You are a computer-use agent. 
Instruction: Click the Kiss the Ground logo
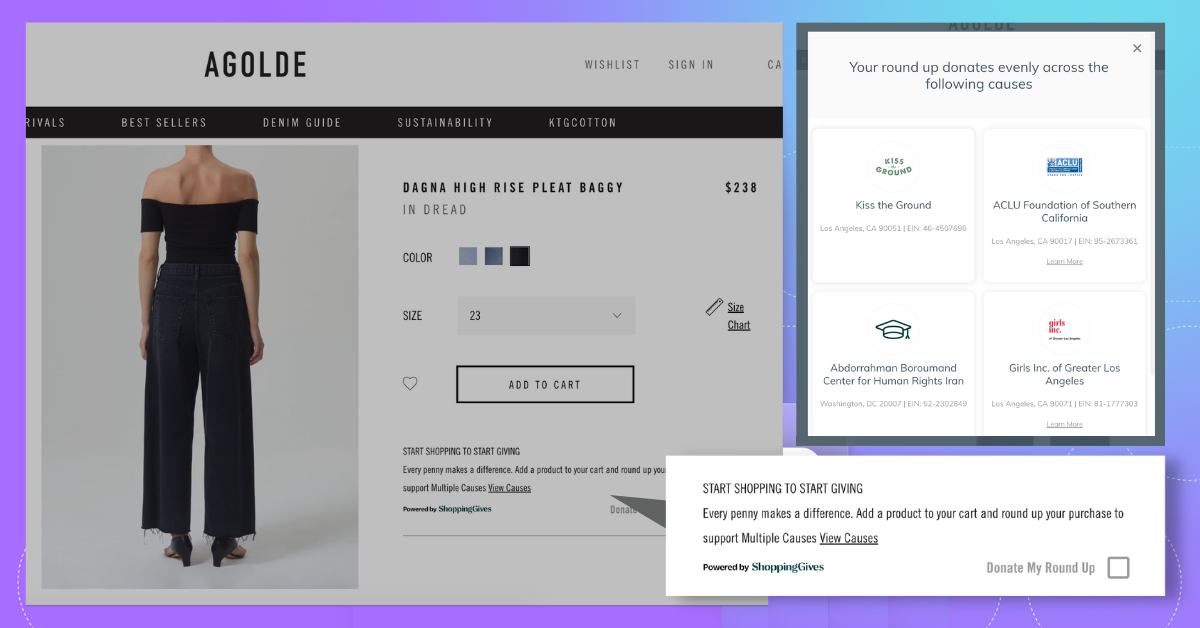click(893, 166)
